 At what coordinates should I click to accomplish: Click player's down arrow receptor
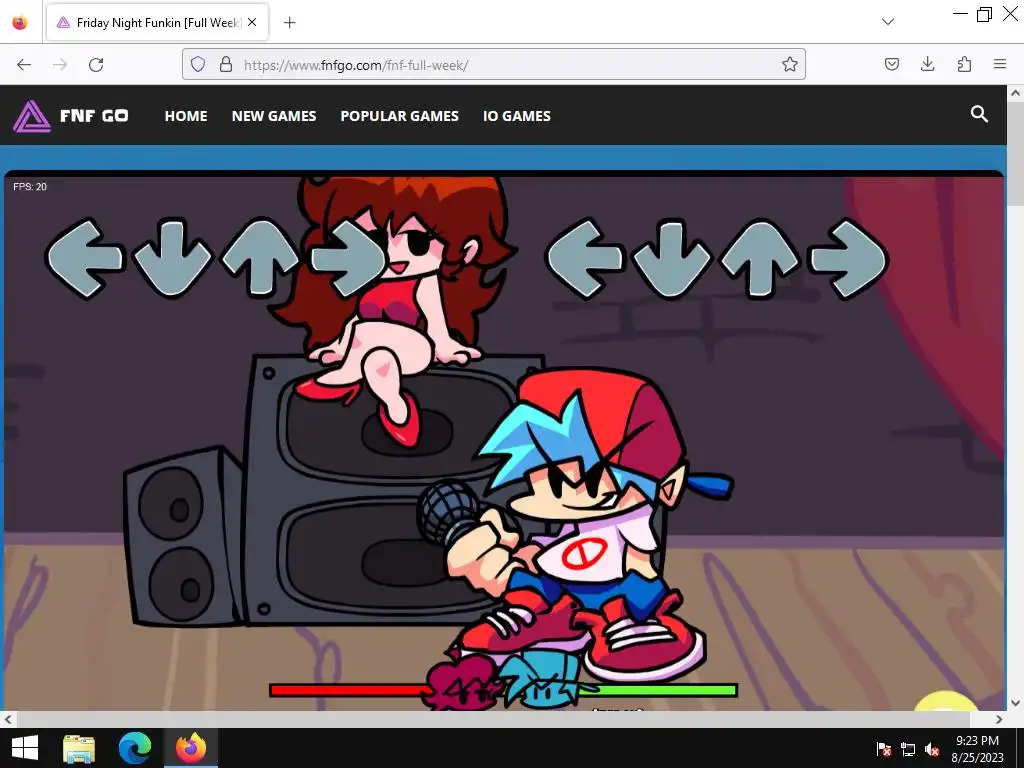coord(672,259)
